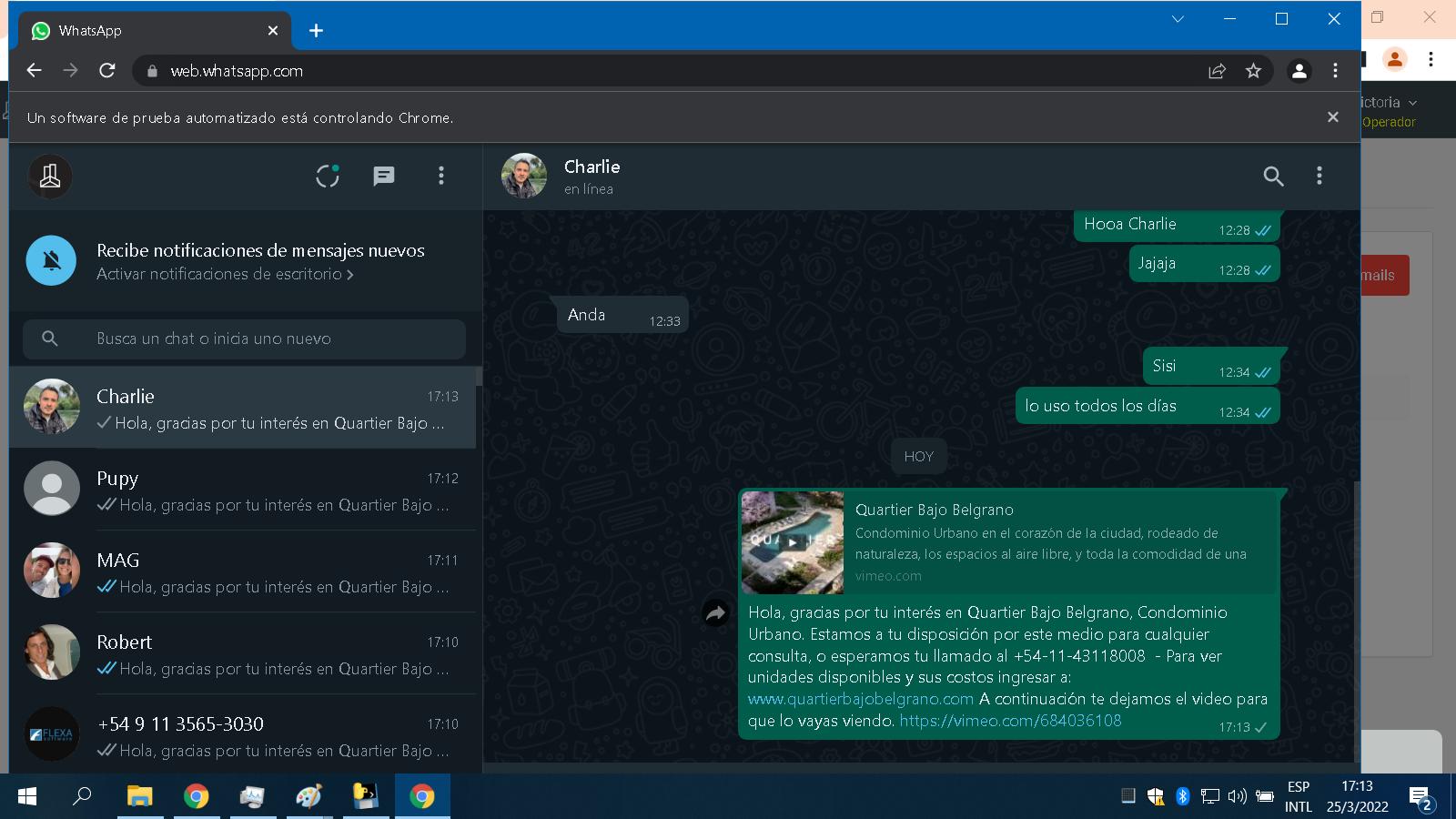Open your WhatsApp profile avatar
The width and height of the screenshot is (1456, 819).
[50, 176]
